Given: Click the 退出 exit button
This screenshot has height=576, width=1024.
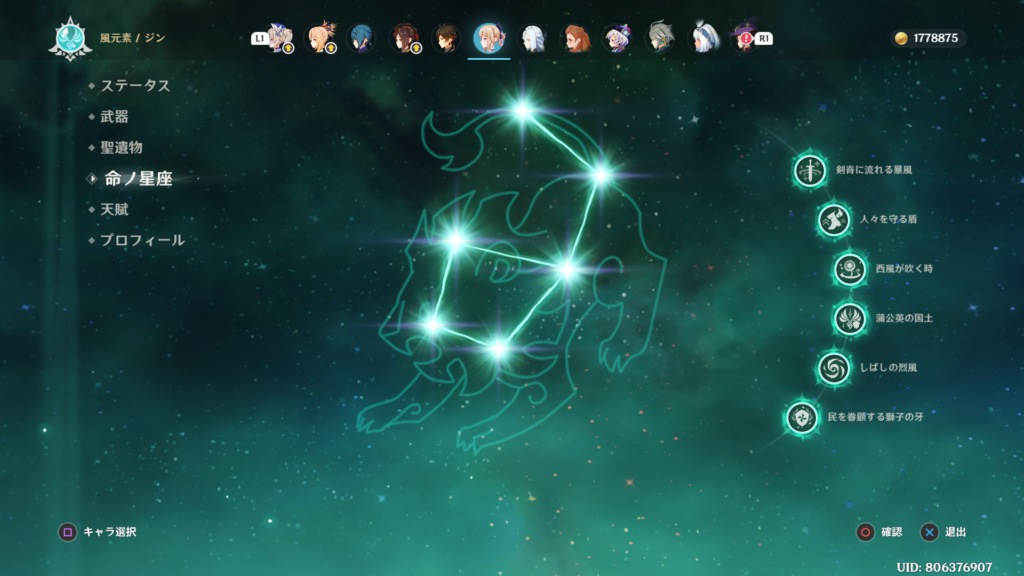Looking at the screenshot, I should (x=944, y=532).
